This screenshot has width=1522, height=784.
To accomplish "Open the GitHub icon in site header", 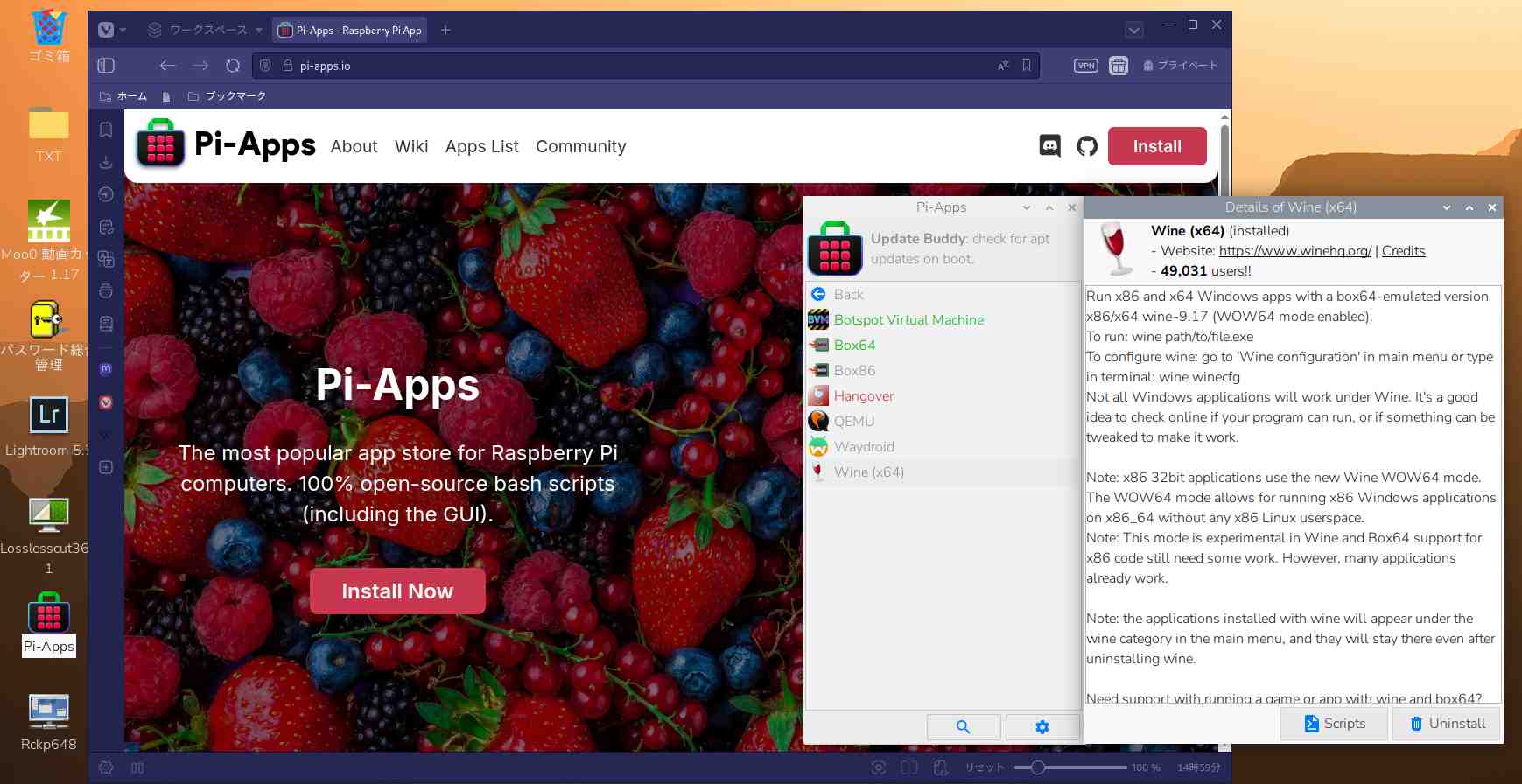I will tap(1087, 146).
